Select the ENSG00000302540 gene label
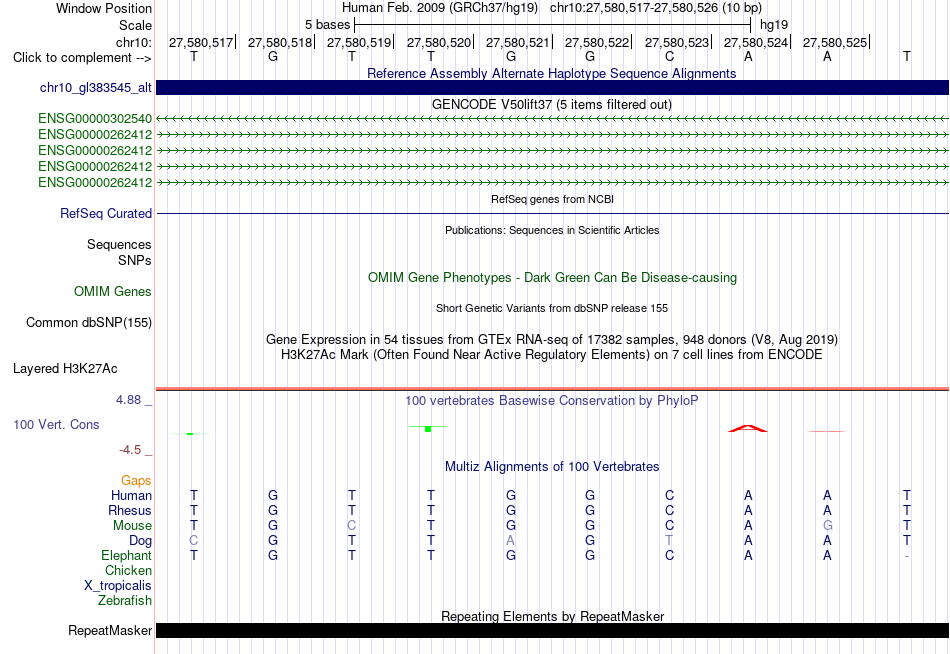The image size is (950, 654). (95, 118)
